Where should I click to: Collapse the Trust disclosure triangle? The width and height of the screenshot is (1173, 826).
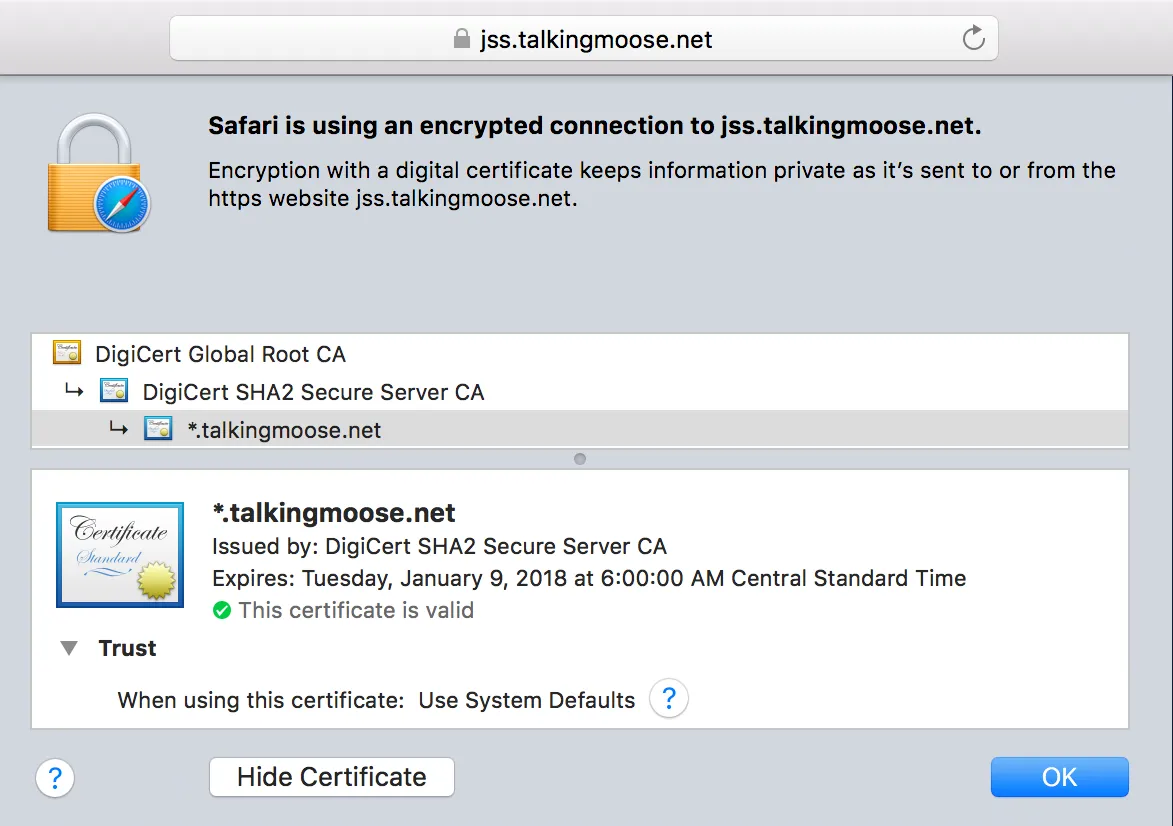click(68, 647)
